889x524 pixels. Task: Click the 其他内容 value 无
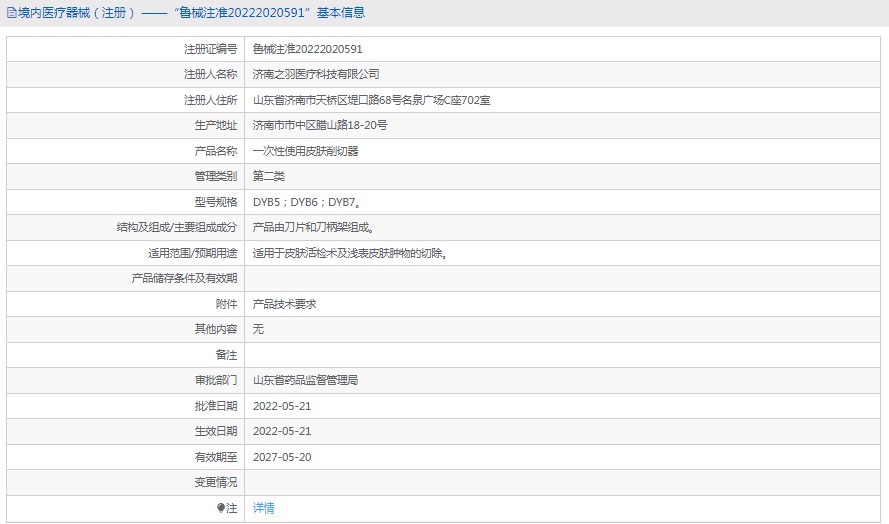pyautogui.click(x=258, y=329)
